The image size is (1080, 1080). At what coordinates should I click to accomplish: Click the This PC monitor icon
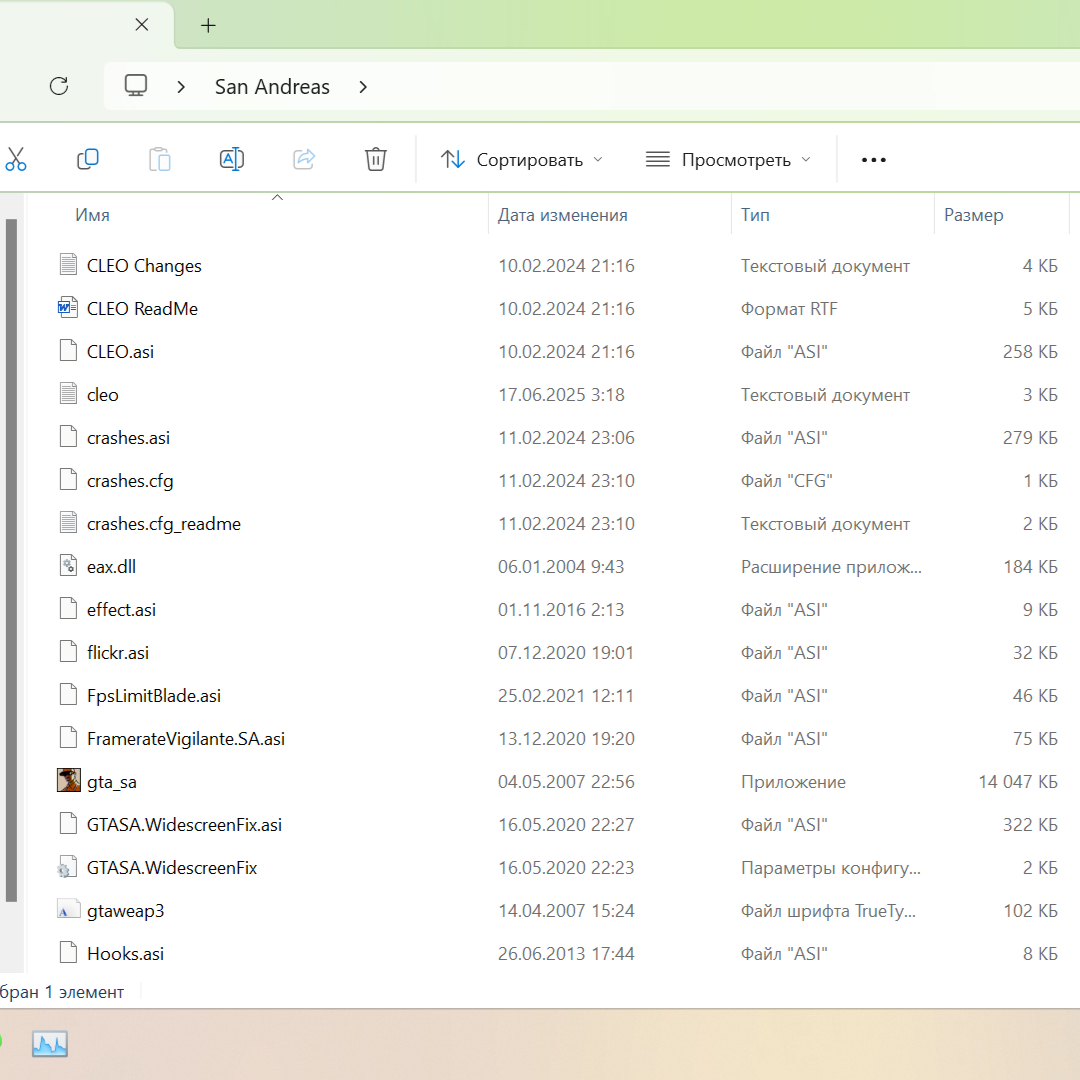pos(136,86)
